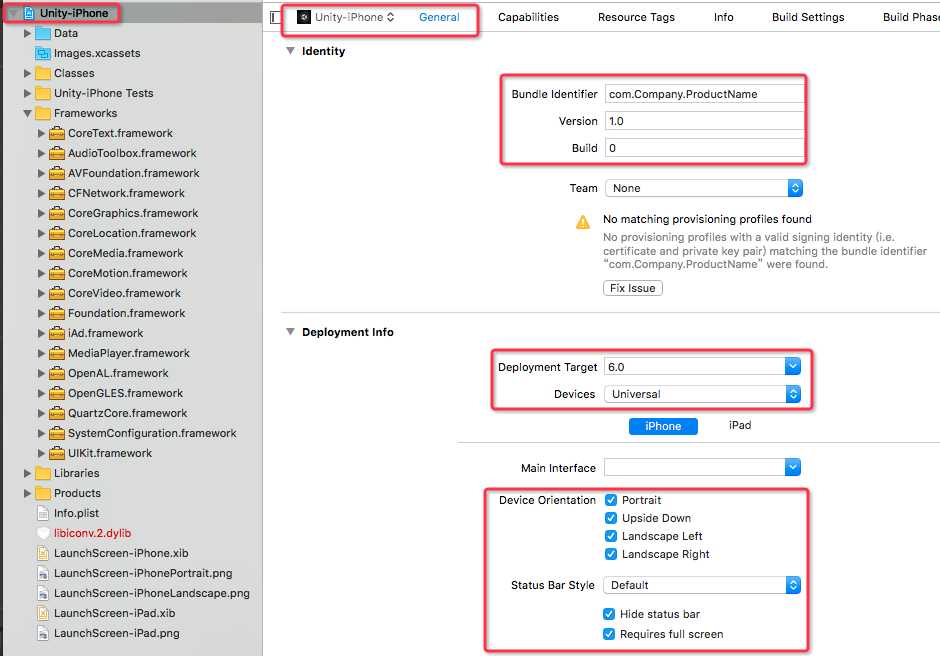940x656 pixels.
Task: Uncheck the Portrait orientation checkbox
Action: pos(611,500)
